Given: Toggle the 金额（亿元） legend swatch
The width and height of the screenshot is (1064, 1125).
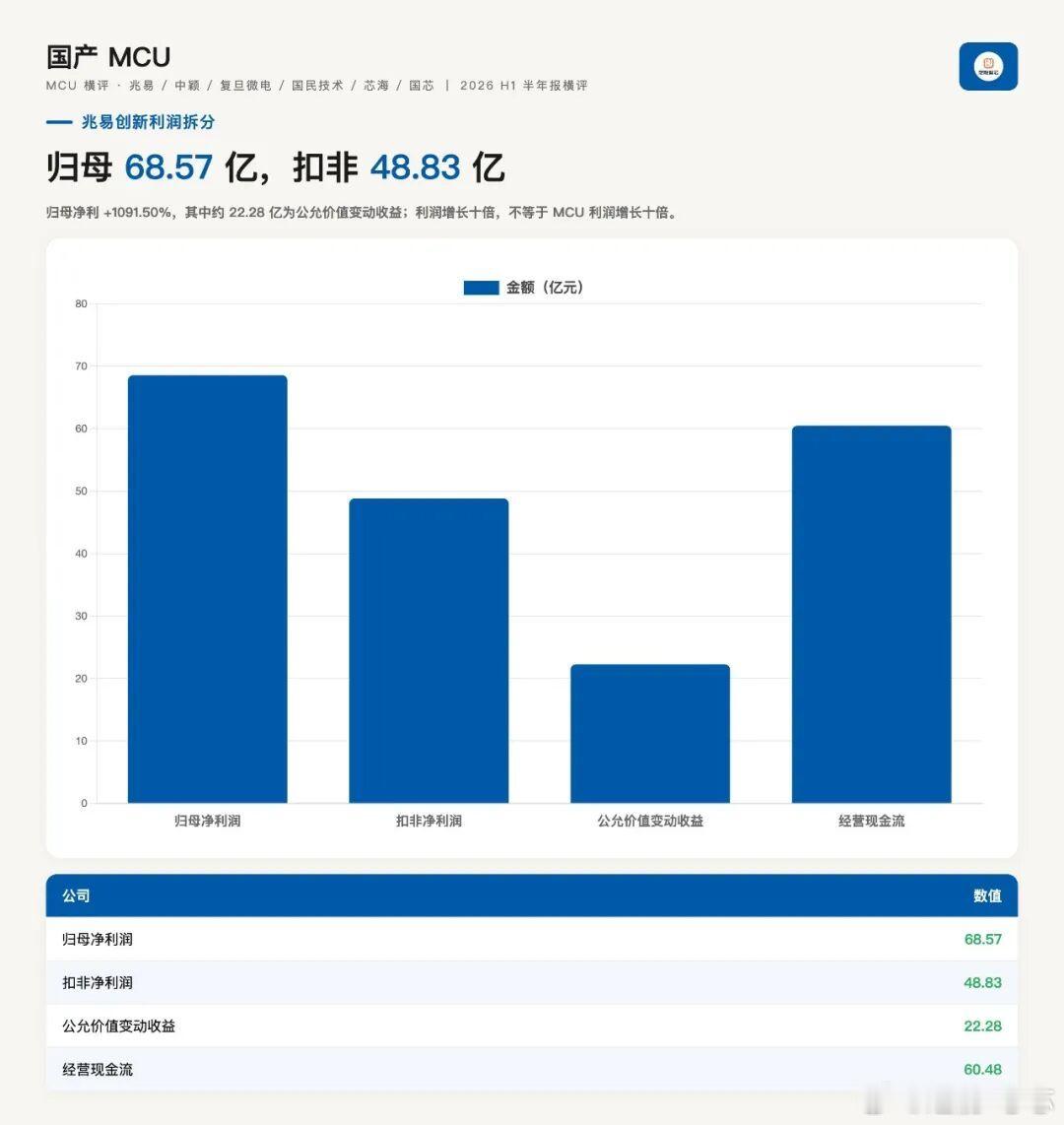Looking at the screenshot, I should (x=481, y=288).
